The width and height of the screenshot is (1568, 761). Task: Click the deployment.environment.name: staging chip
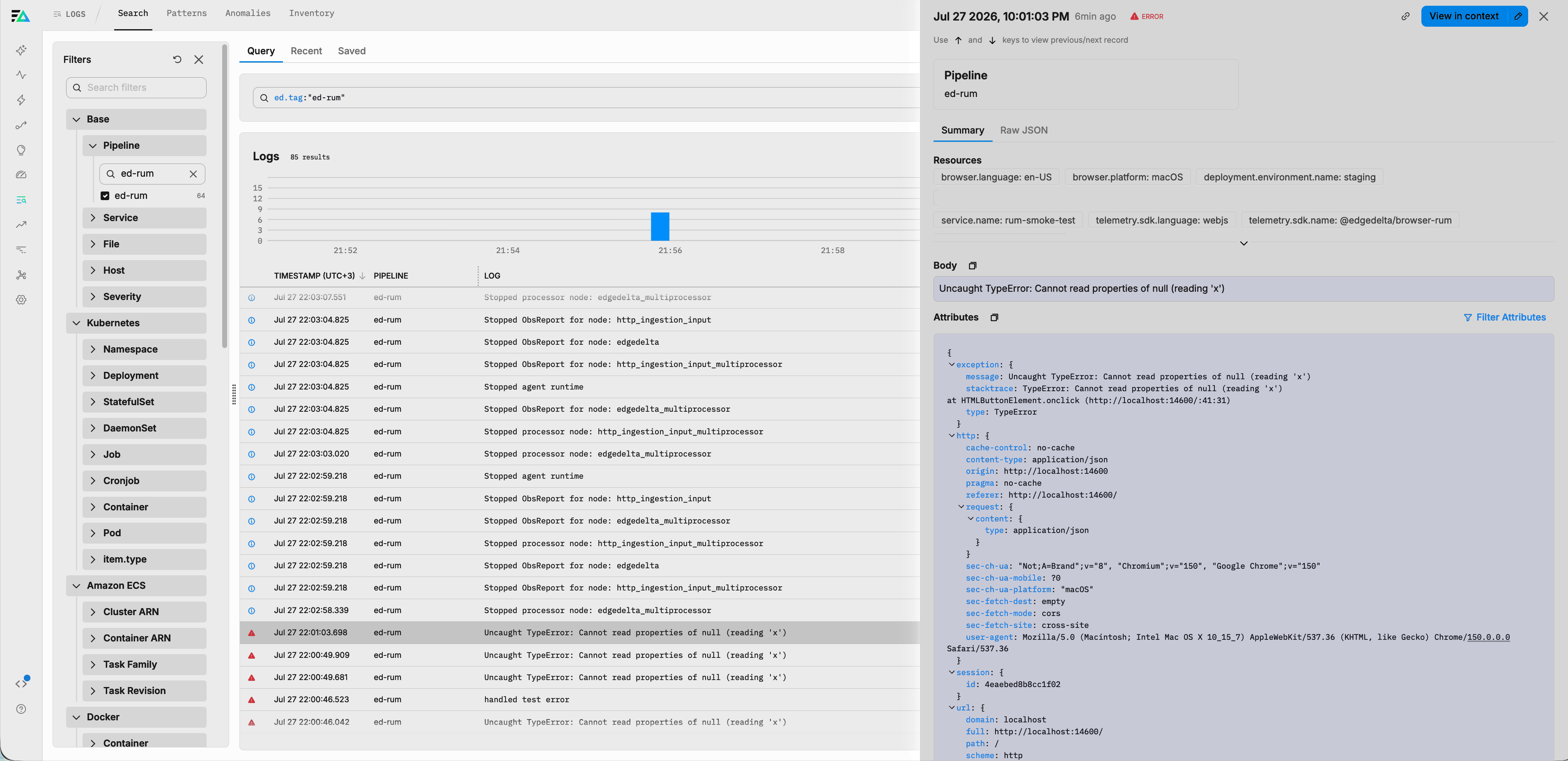(x=1290, y=177)
